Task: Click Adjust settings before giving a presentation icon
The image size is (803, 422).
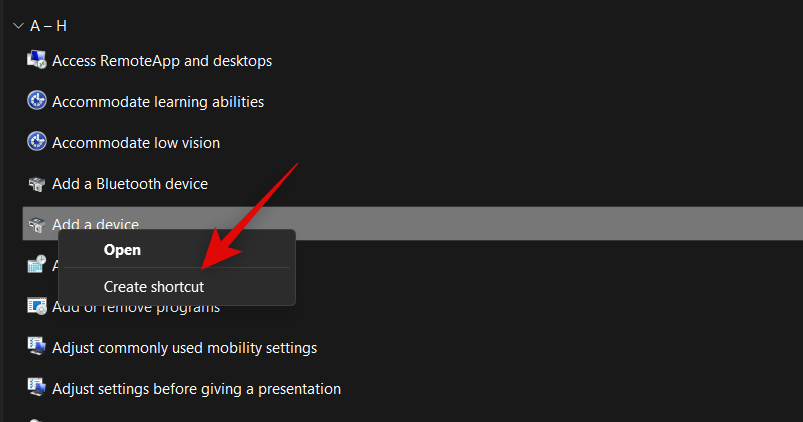Action: point(37,388)
